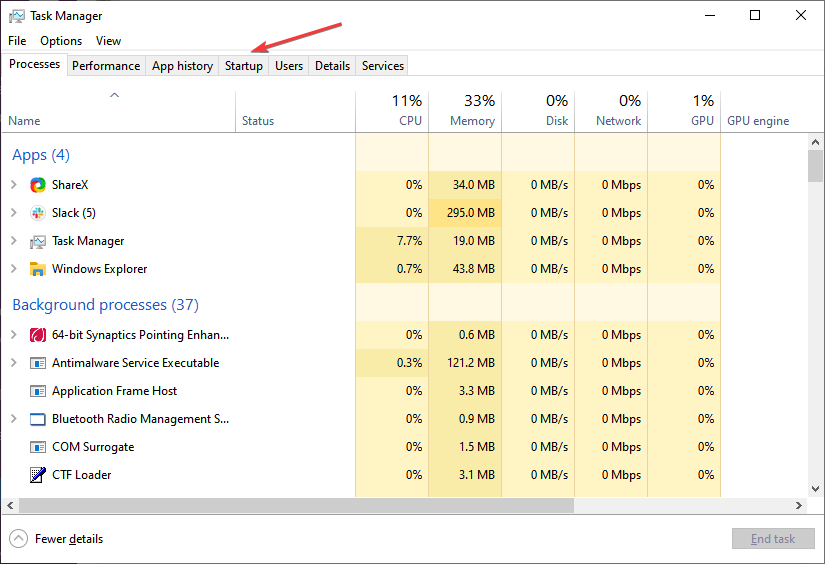825x564 pixels.
Task: Open the File menu
Action: pos(17,41)
